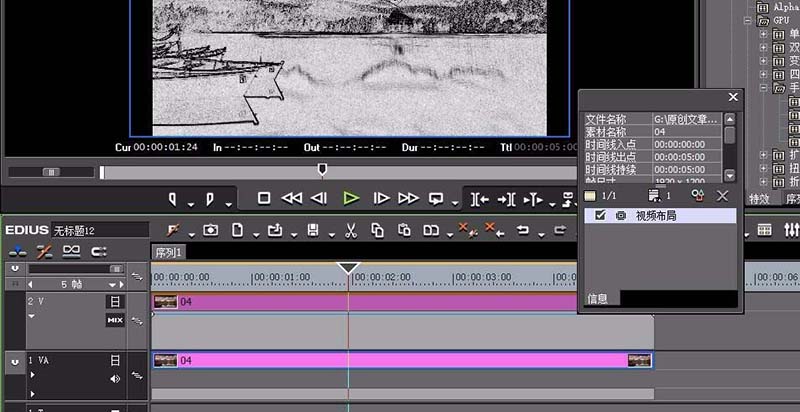Viewport: 800px width, 412px height.
Task: Open the loop playback dropdown arrow
Action: pos(455,204)
